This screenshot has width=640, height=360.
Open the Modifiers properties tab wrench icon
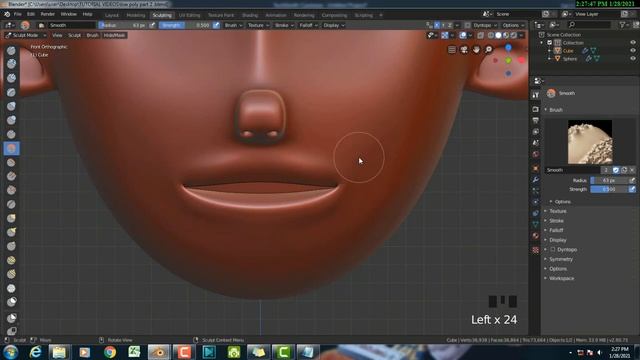coord(536,180)
